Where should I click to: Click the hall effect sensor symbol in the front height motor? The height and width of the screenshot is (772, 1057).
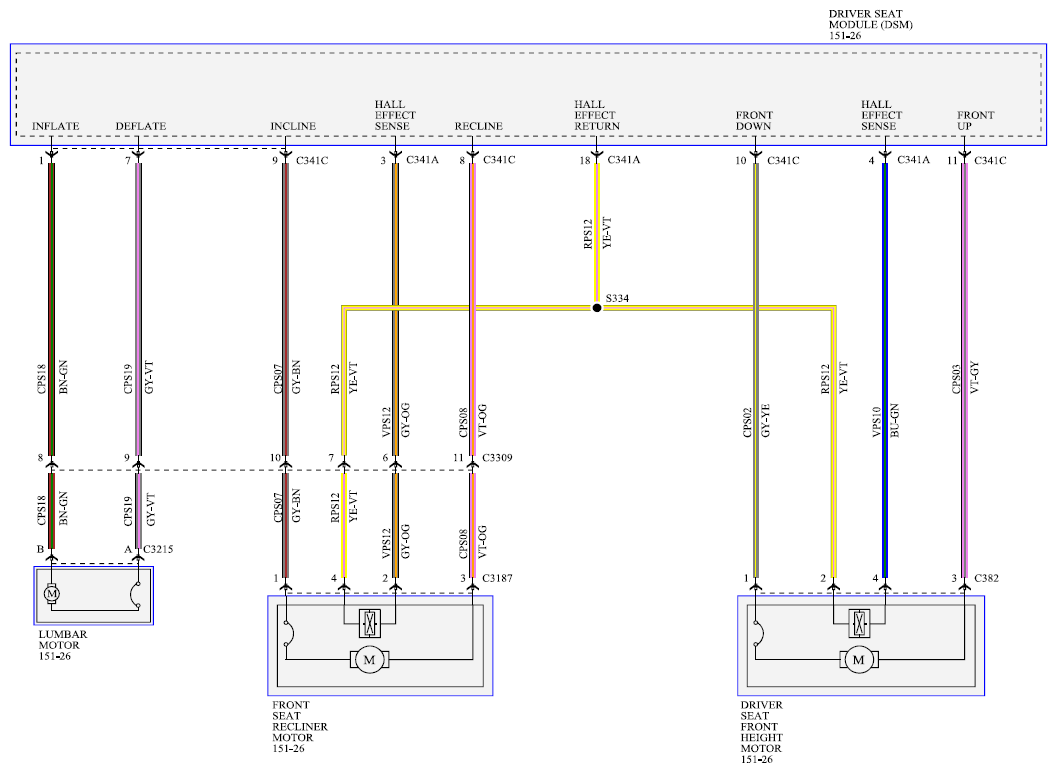click(859, 623)
